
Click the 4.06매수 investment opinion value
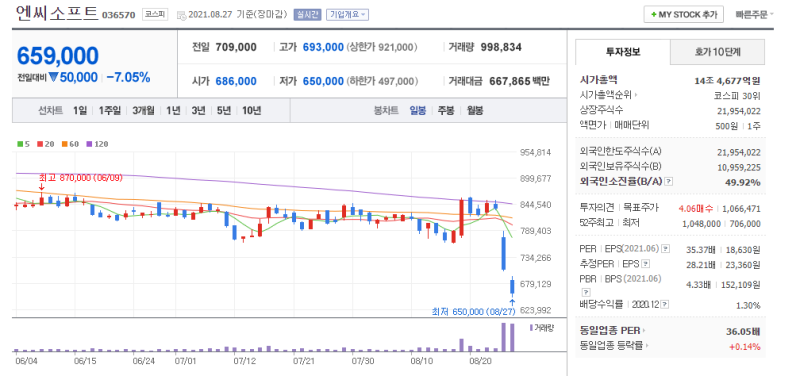(695, 208)
